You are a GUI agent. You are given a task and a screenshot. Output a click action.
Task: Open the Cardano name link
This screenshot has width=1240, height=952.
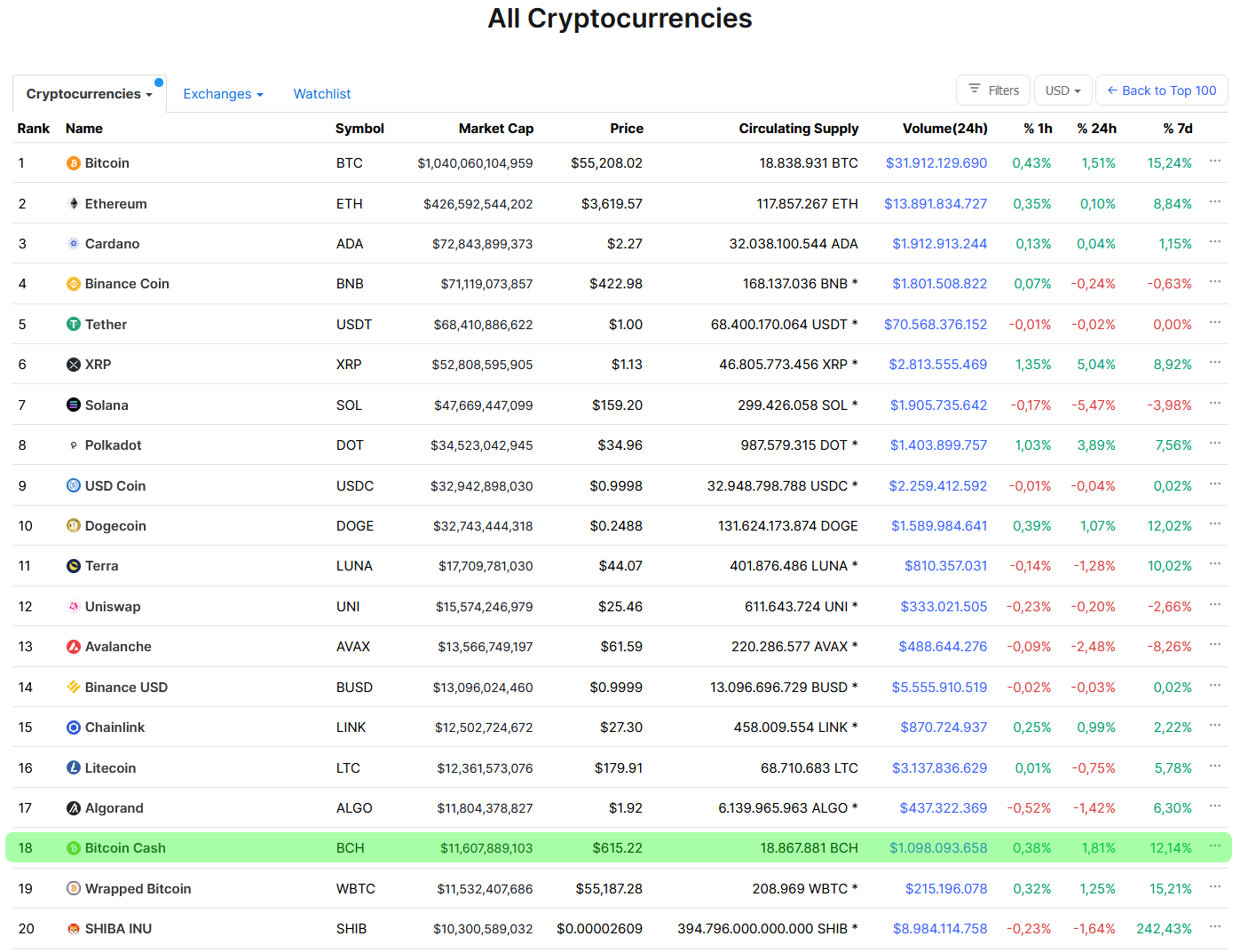click(x=113, y=244)
